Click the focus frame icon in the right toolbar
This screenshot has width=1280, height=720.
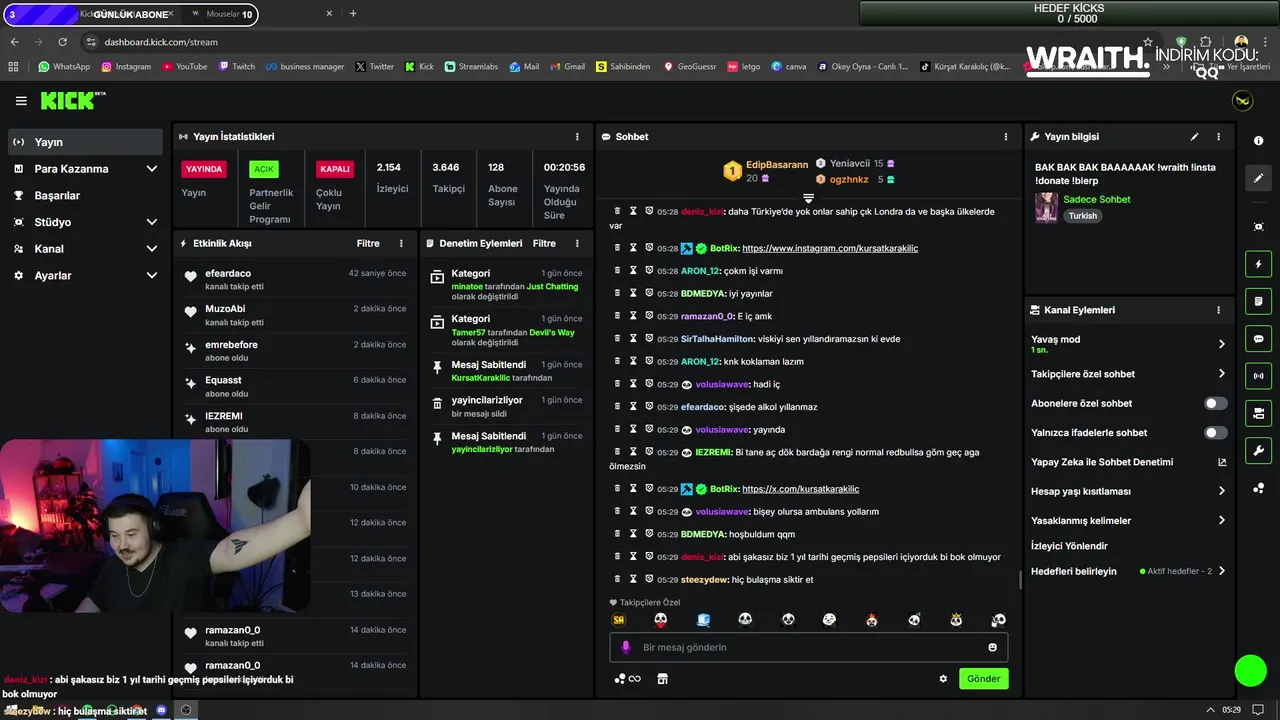[1258, 227]
